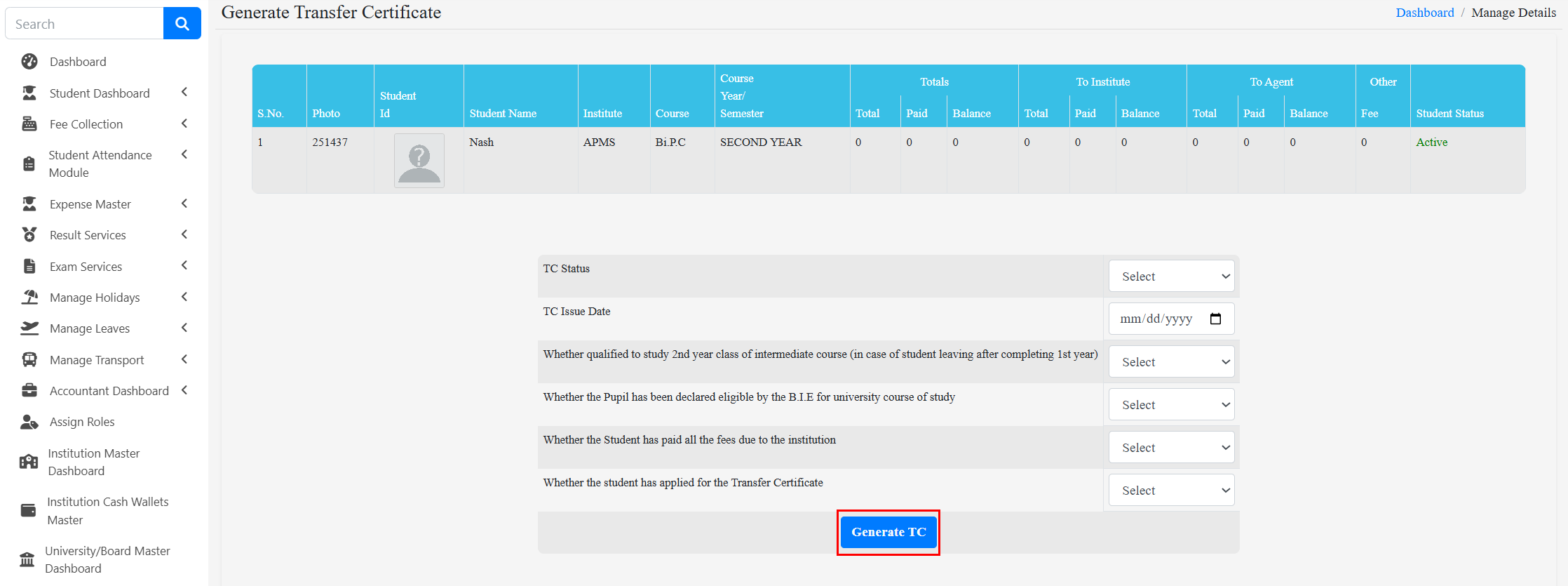Click the search magnifier button
Image resolution: width=1568 pixels, height=586 pixels.
pos(182,24)
